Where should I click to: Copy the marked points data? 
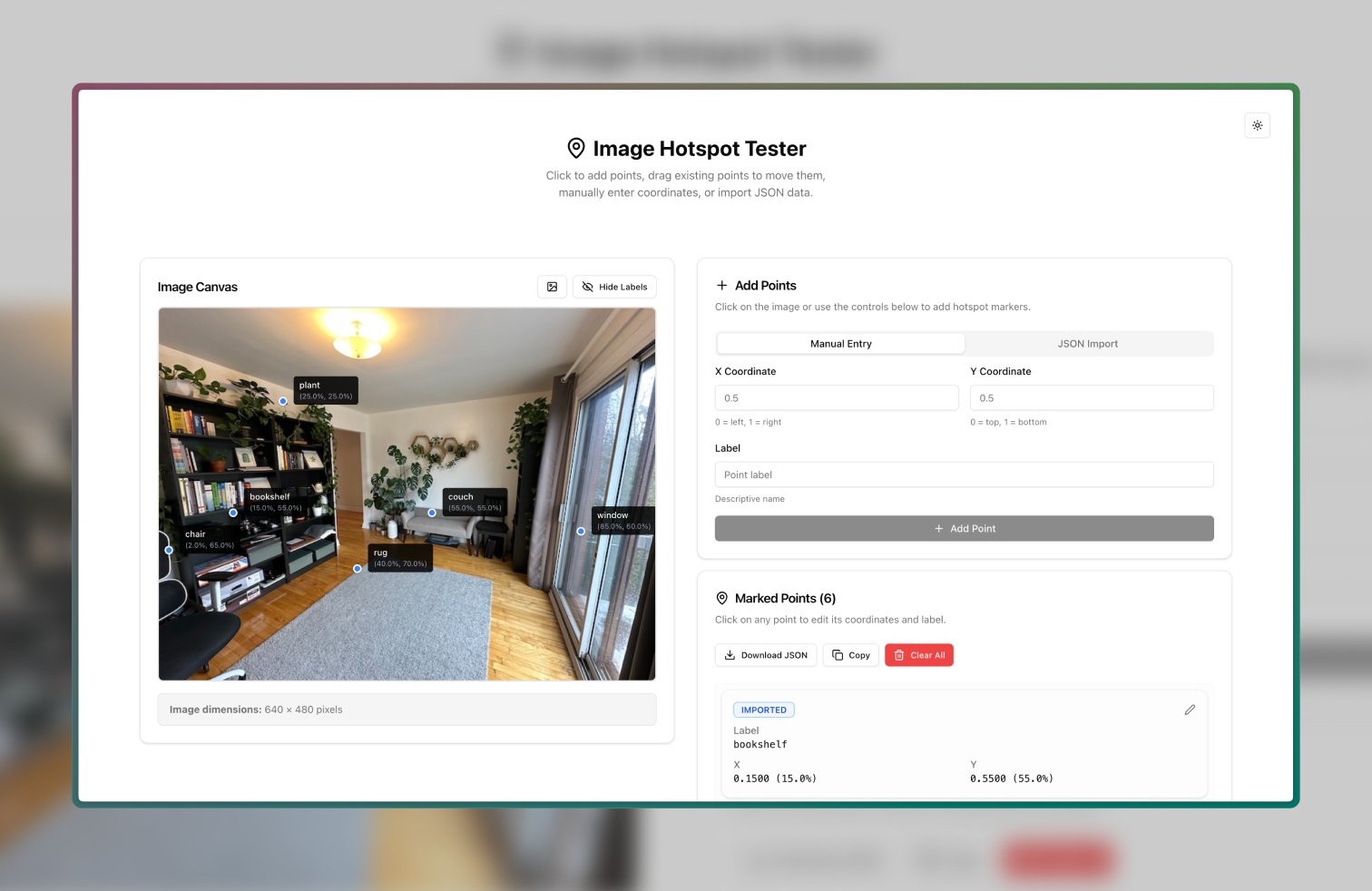pos(850,655)
